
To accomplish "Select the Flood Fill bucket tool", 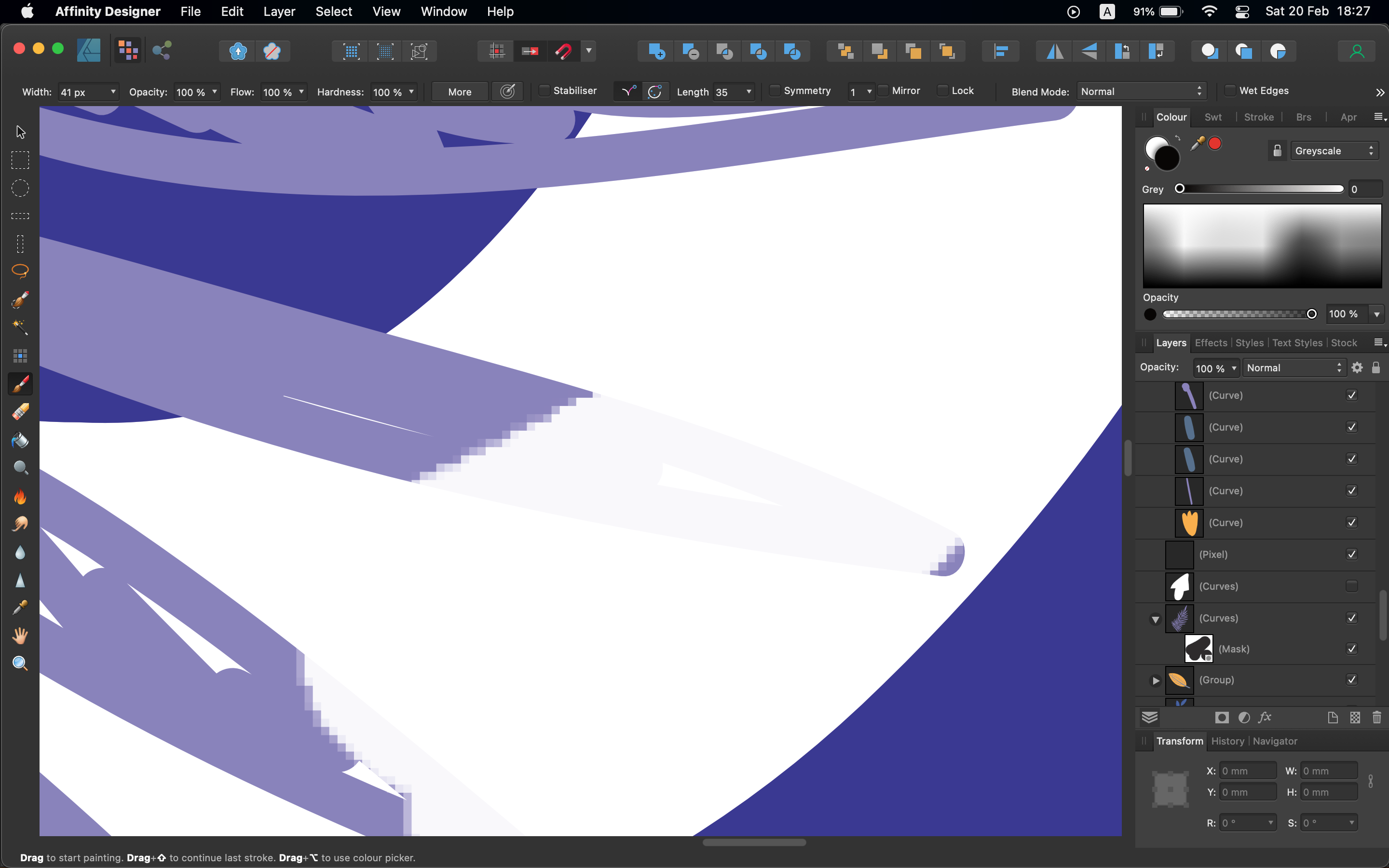I will pos(20,440).
